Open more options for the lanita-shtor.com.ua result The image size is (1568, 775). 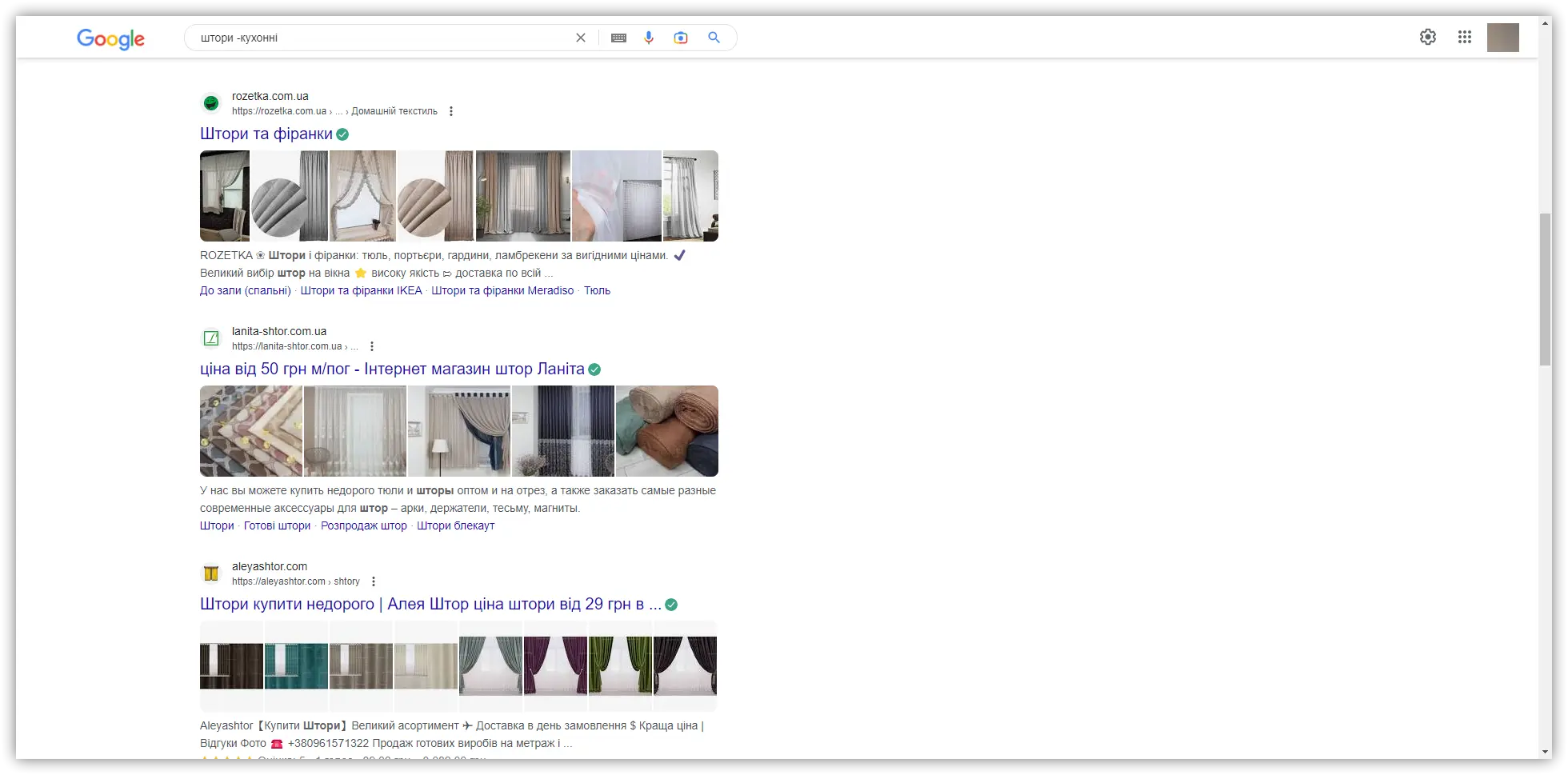(x=372, y=346)
